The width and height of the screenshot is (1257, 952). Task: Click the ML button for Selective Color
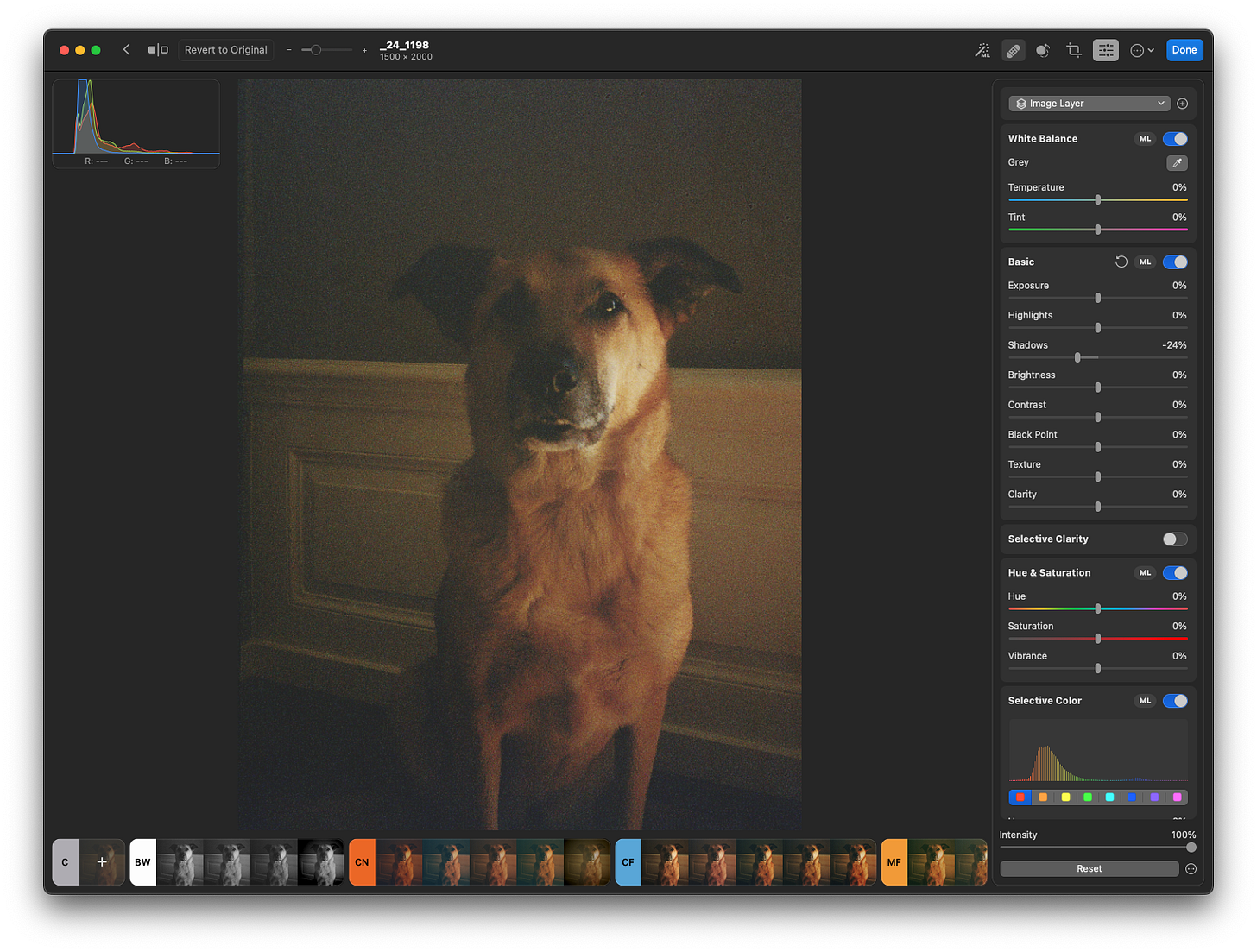[1145, 701]
